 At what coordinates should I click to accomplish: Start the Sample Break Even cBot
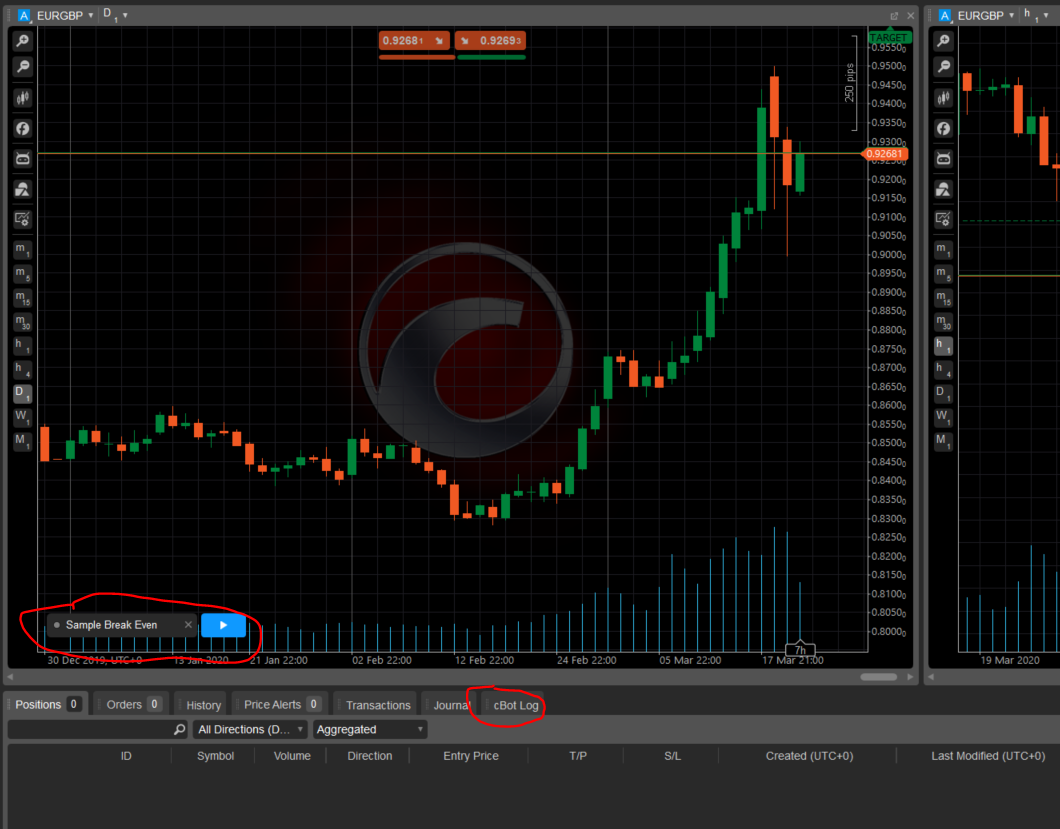tap(223, 625)
